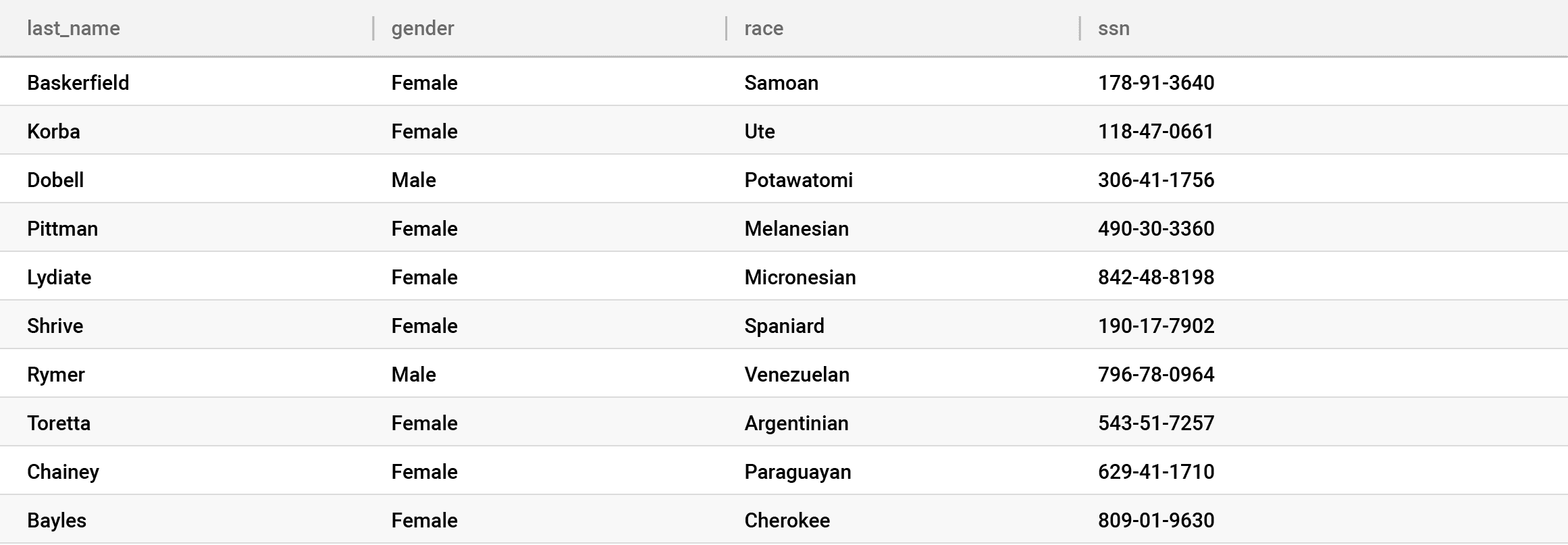Click the SSN cell 490-30-3360
This screenshot has height=545, width=1568.
click(x=1155, y=228)
